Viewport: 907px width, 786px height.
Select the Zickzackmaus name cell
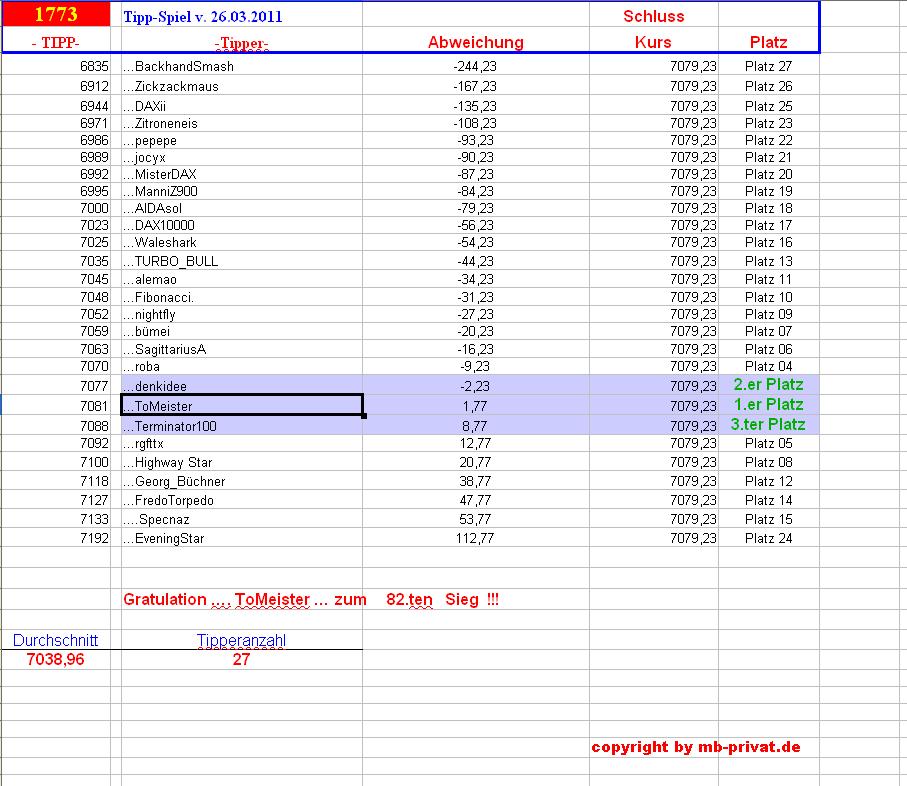(x=242, y=86)
